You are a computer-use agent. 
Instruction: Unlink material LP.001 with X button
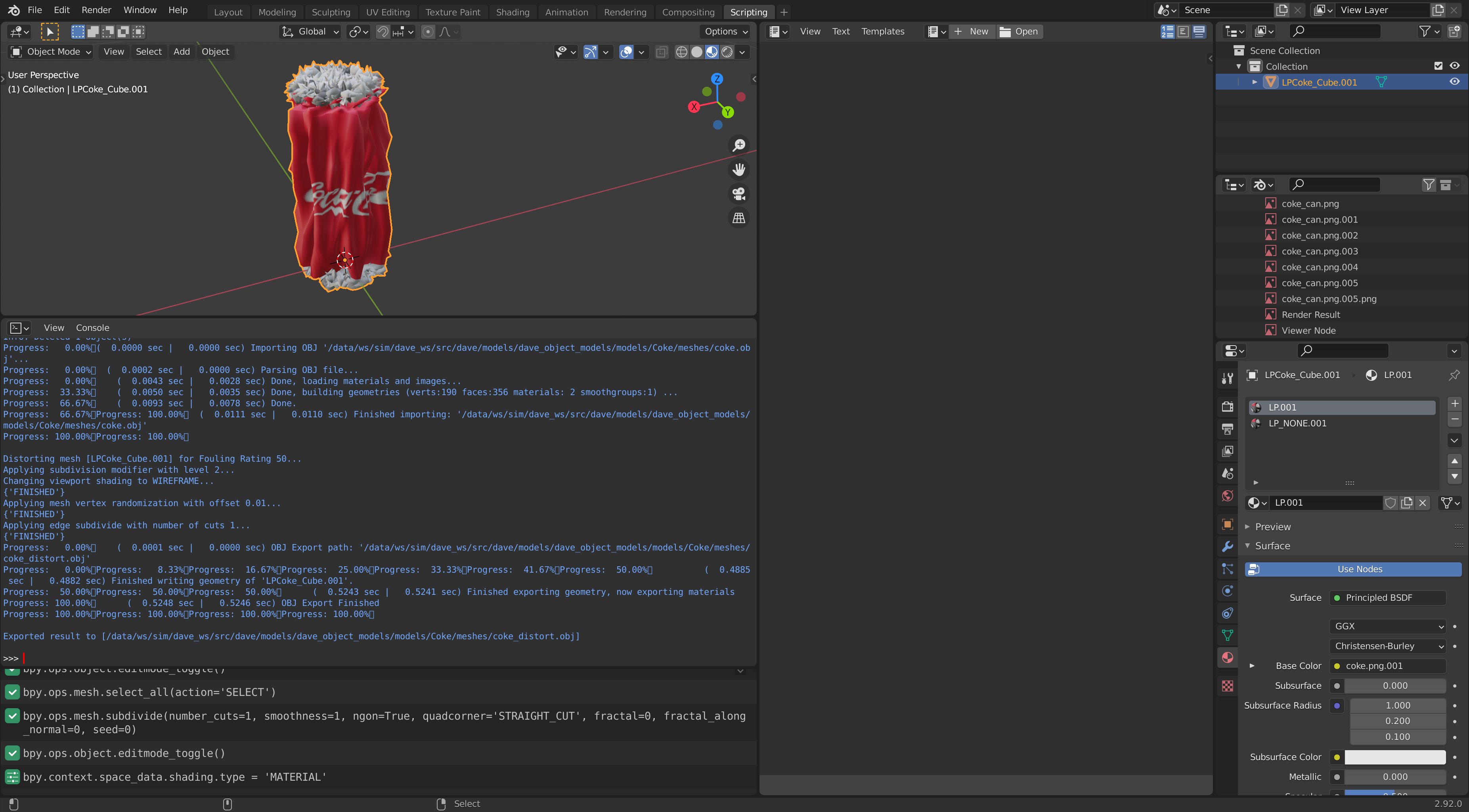click(1423, 502)
